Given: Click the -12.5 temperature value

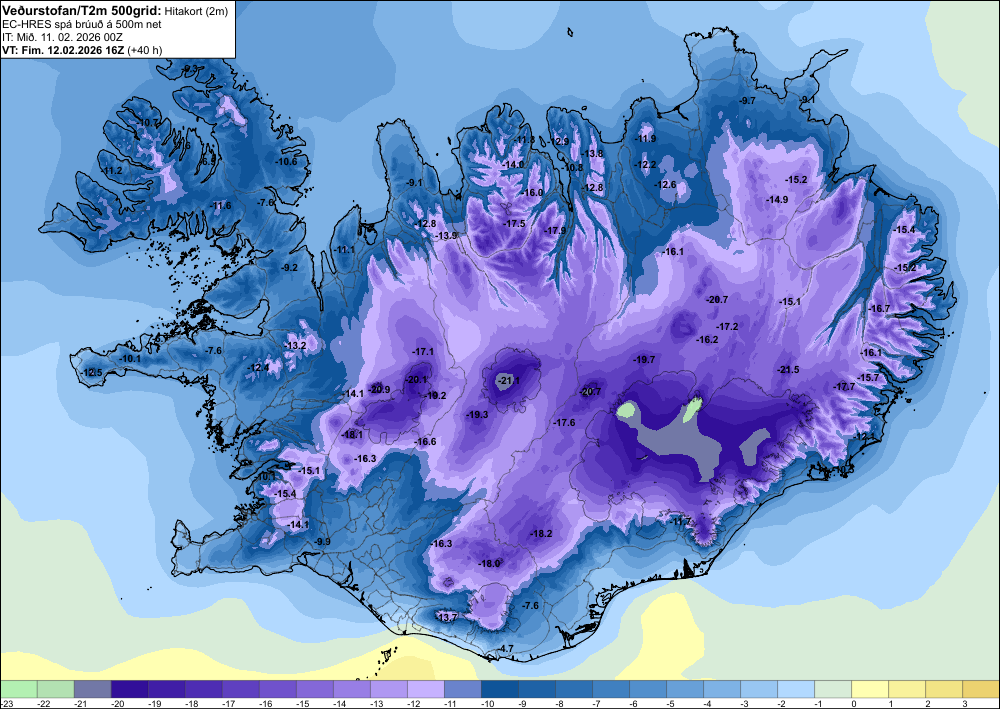Looking at the screenshot, I should [x=91, y=372].
